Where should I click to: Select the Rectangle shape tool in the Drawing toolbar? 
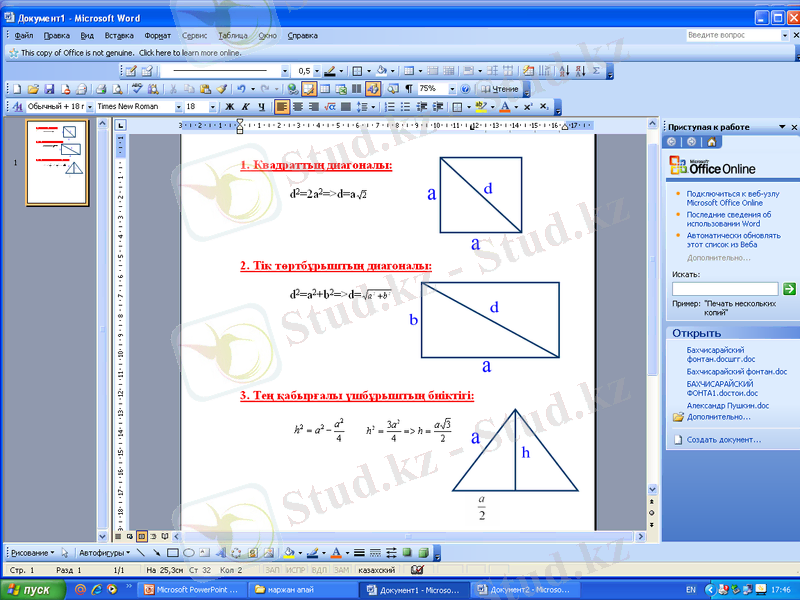click(173, 552)
